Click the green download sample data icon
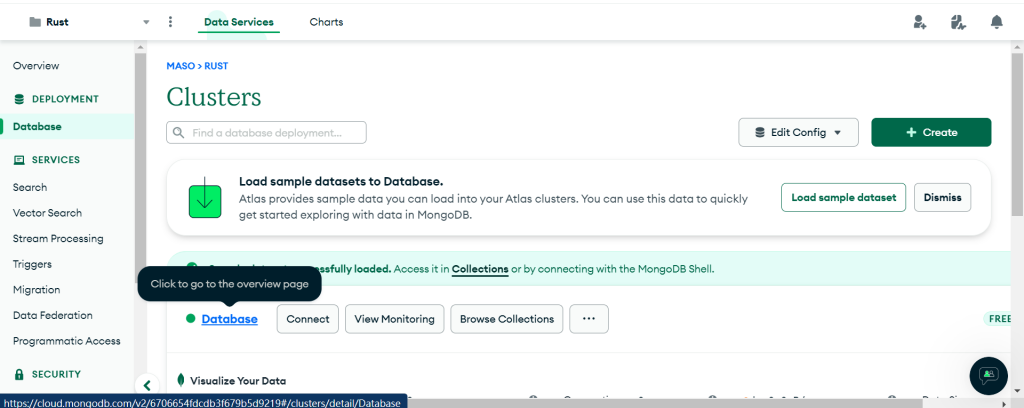This screenshot has height=408, width=1024. [x=205, y=197]
